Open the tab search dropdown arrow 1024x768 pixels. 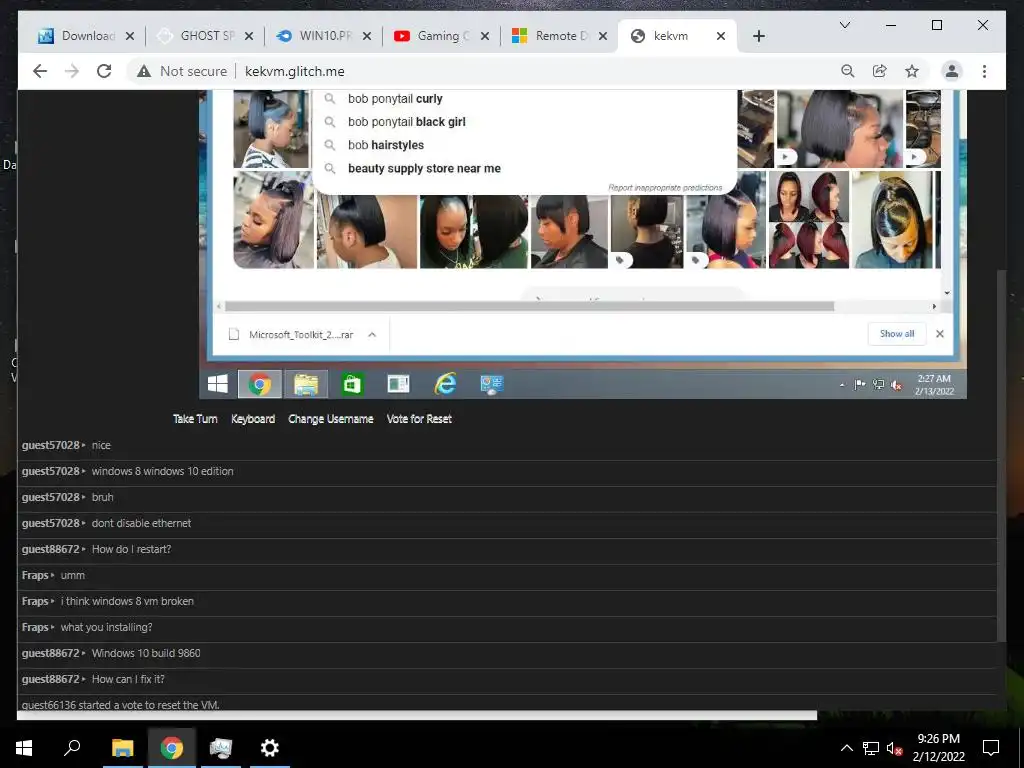(844, 25)
